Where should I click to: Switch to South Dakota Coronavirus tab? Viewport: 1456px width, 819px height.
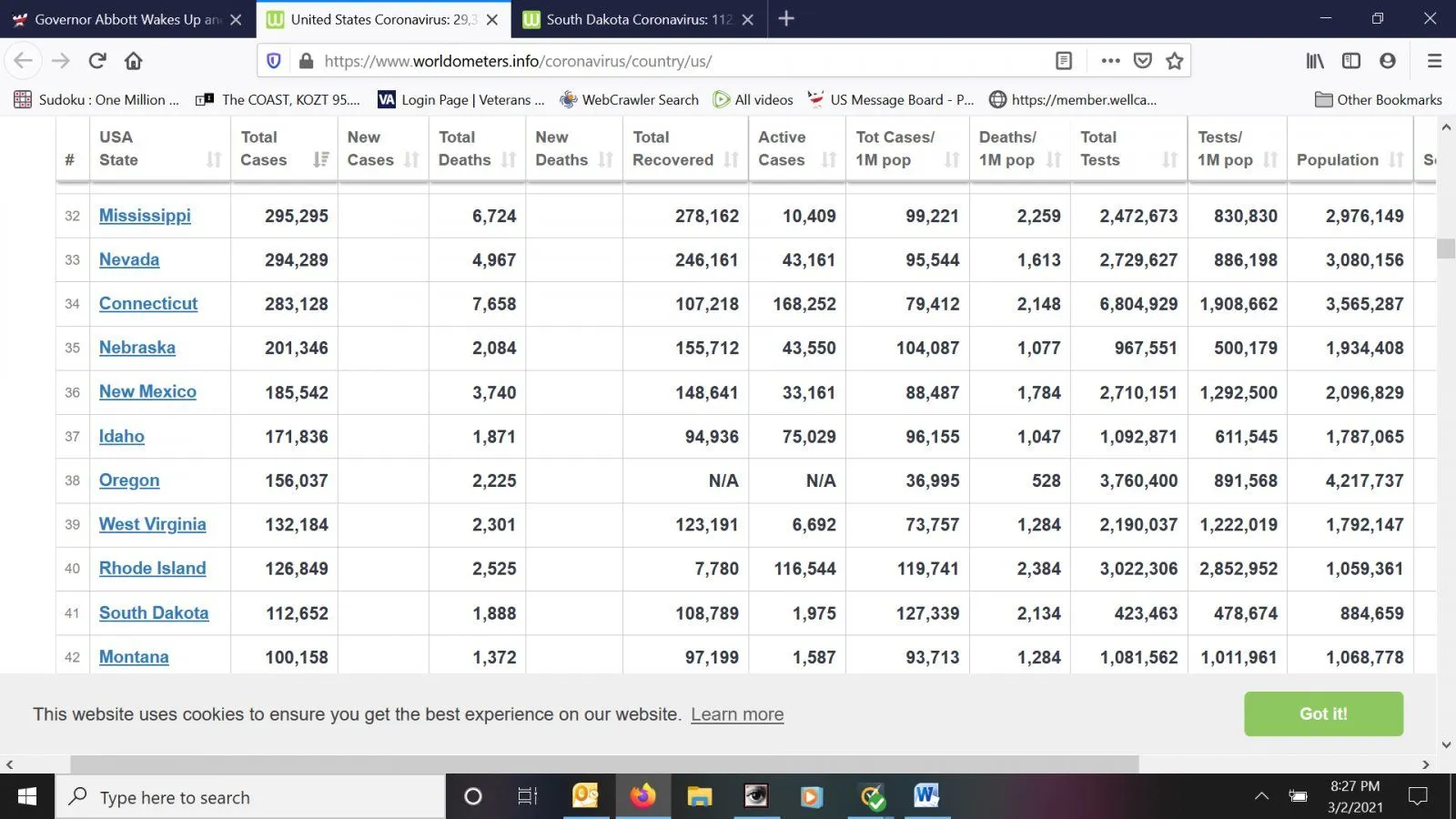(x=637, y=19)
